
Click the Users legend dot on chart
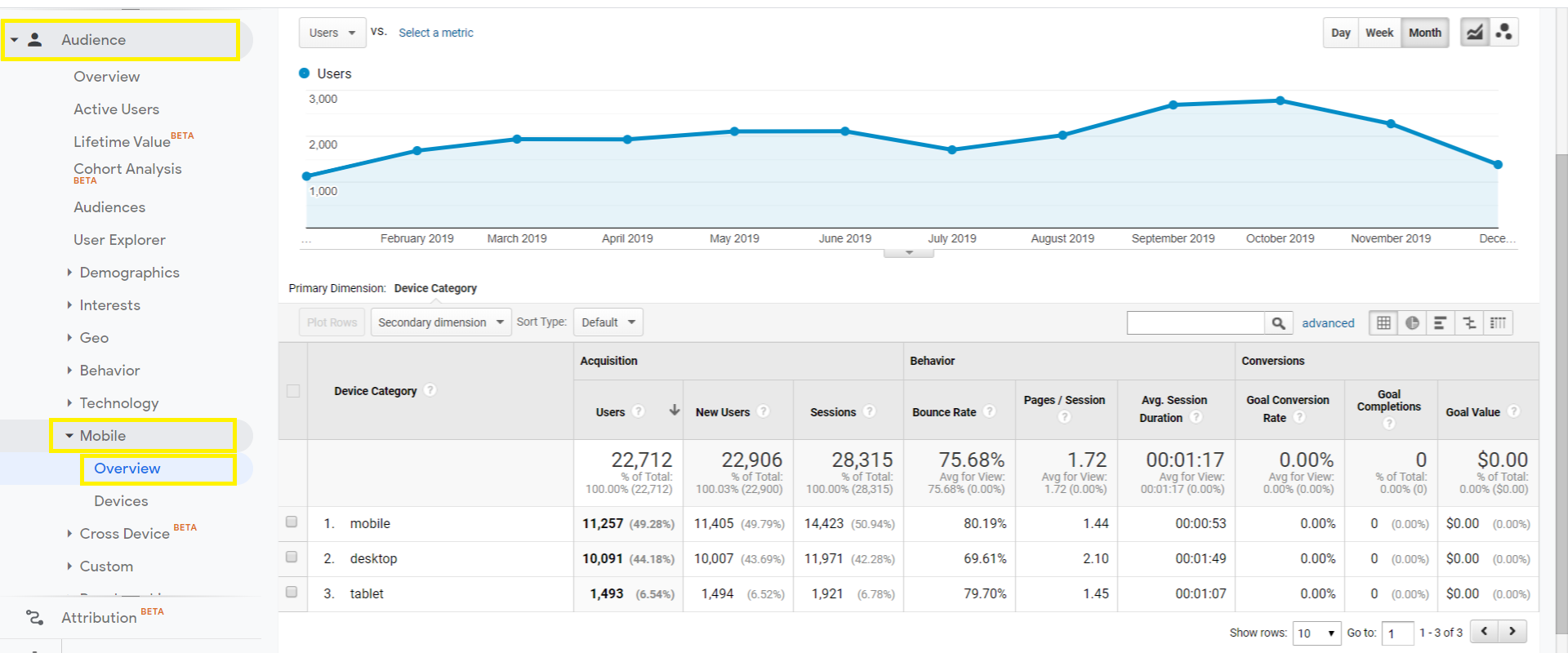pos(304,73)
